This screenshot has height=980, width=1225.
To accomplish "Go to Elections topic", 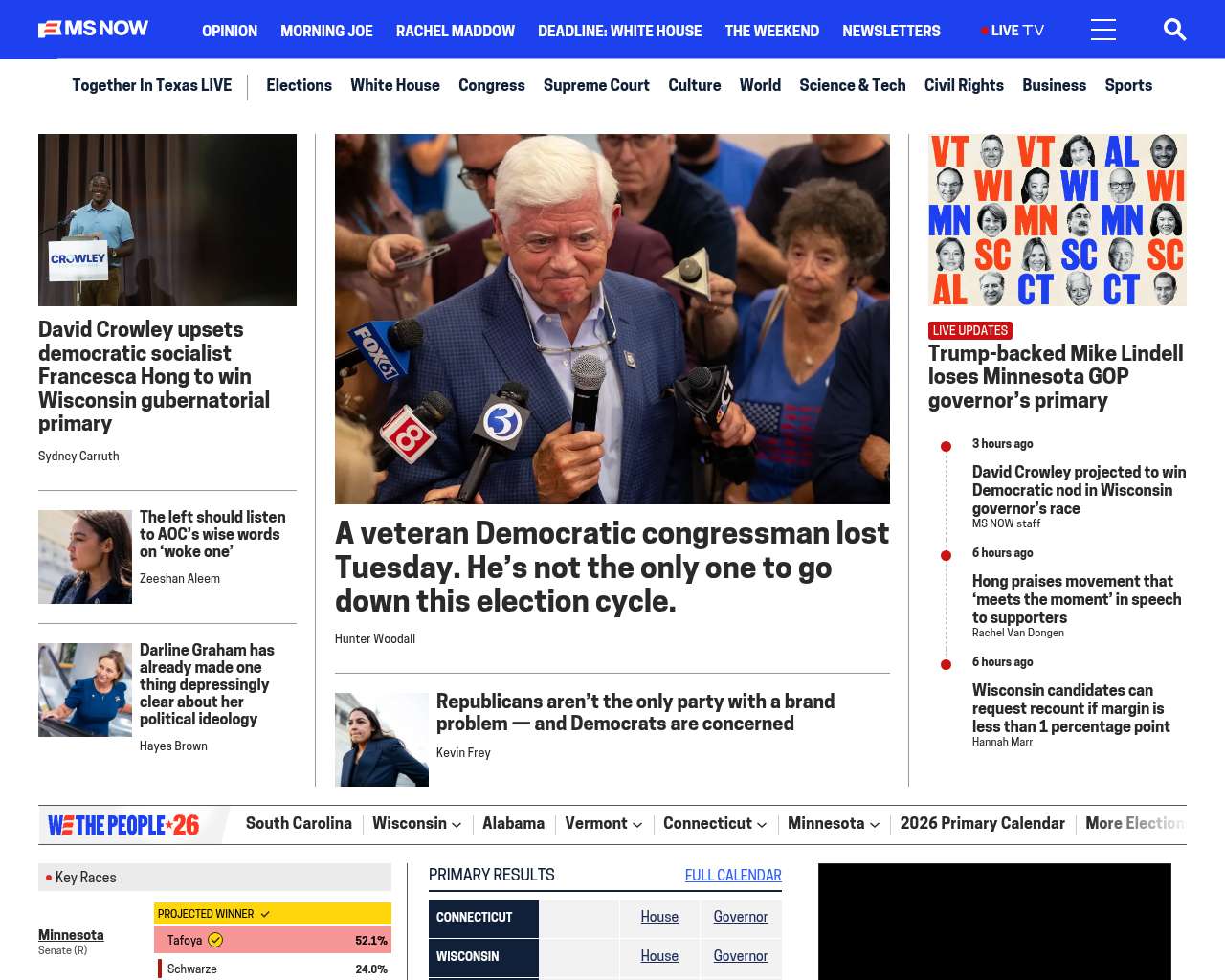I will 299,85.
